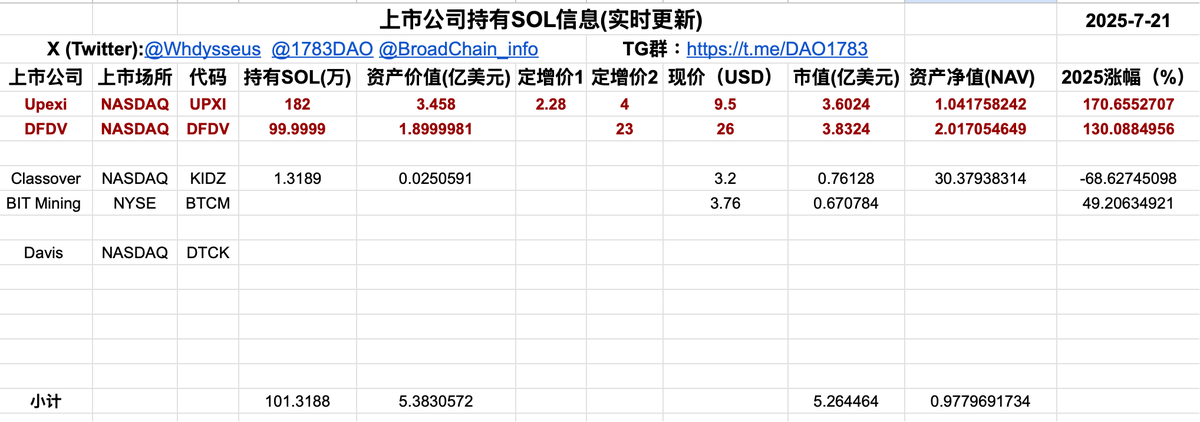The height and width of the screenshot is (422, 1200).
Task: Select the NASDAQ cell in the DFDV row
Action: pyautogui.click(x=135, y=129)
